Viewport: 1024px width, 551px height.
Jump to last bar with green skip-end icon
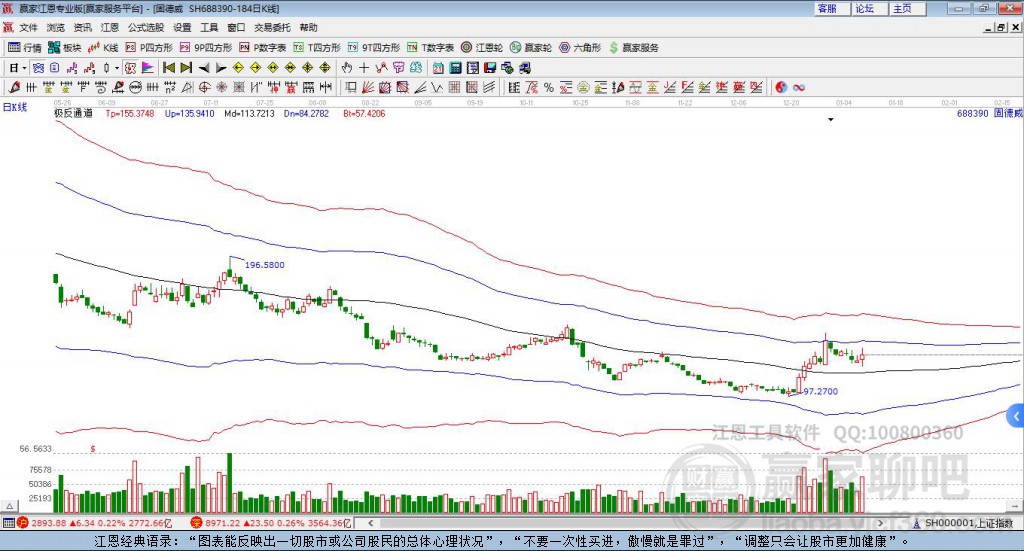(x=186, y=68)
